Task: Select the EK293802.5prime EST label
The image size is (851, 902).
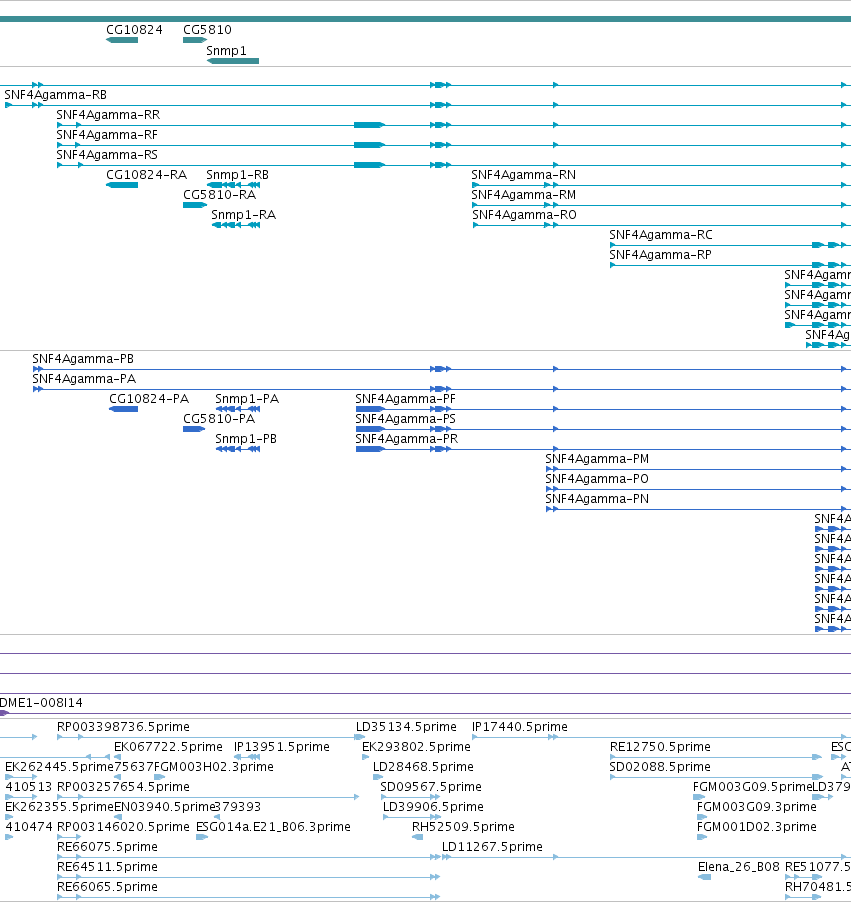Action: point(416,747)
